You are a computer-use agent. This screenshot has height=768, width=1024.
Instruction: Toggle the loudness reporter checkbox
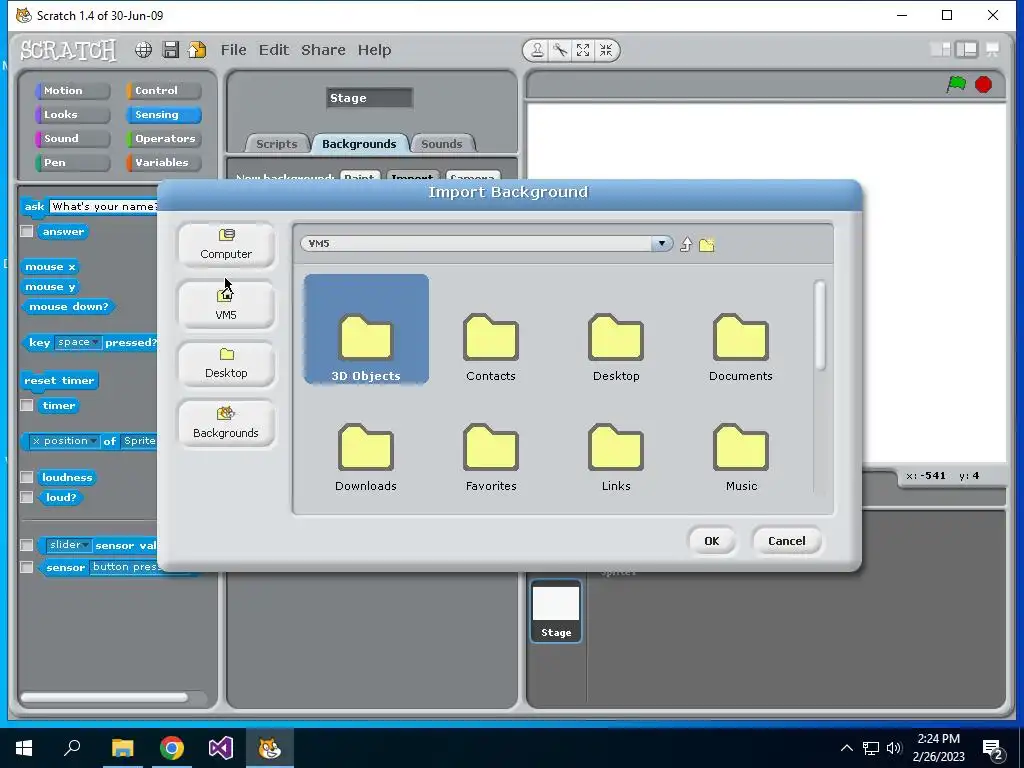[27, 477]
